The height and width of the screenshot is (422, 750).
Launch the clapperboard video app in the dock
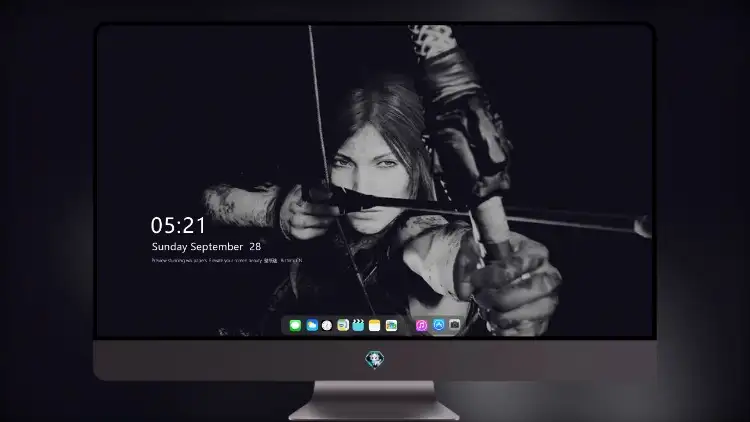coord(358,325)
